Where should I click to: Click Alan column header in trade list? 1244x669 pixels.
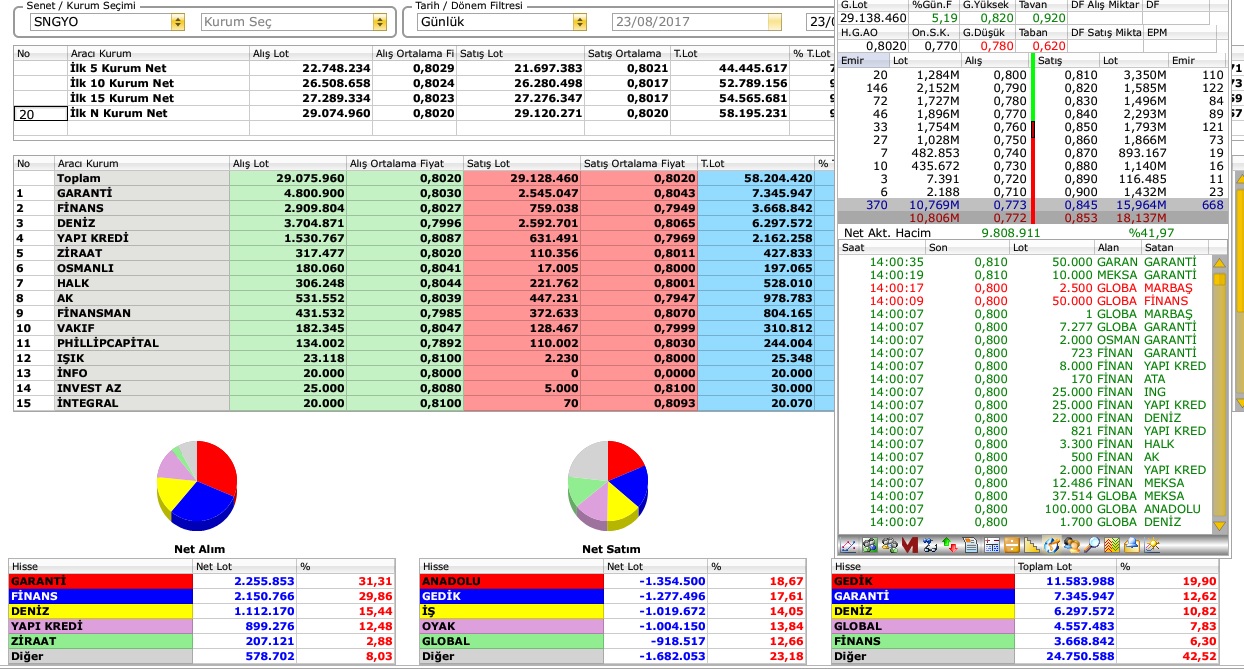[1118, 246]
